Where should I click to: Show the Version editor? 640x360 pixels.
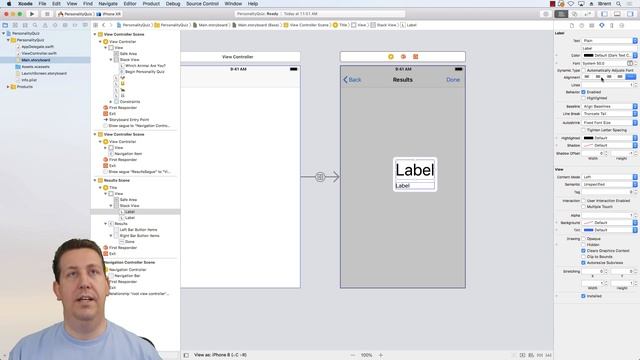coord(588,14)
